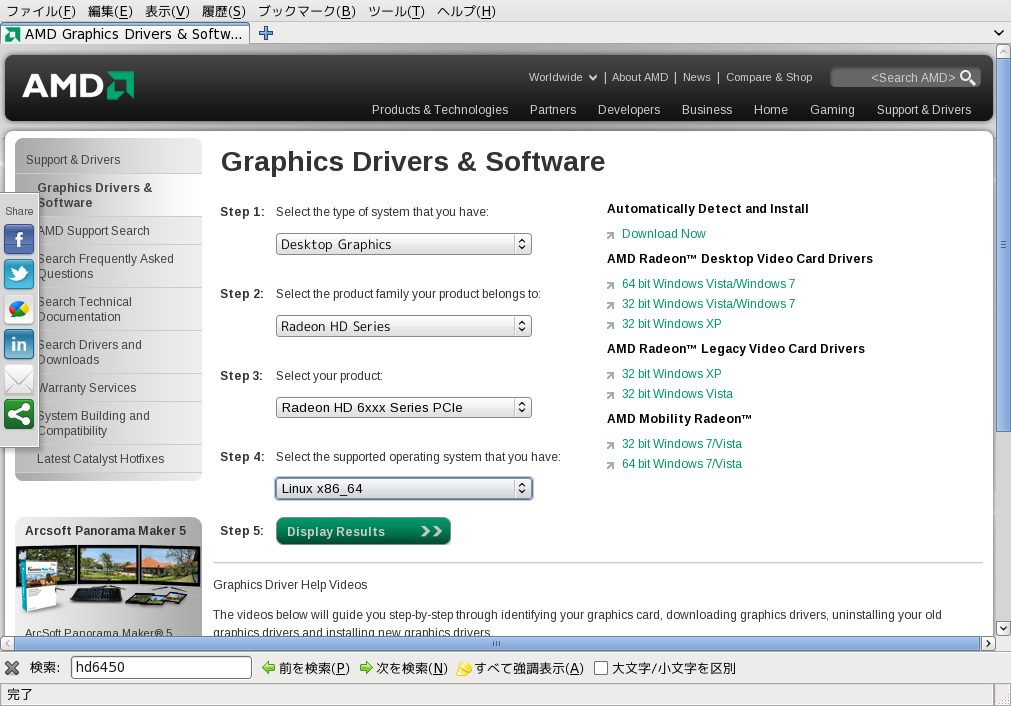Viewport: 1011px width, 706px height.
Task: Open the green general share icon
Action: [19, 414]
